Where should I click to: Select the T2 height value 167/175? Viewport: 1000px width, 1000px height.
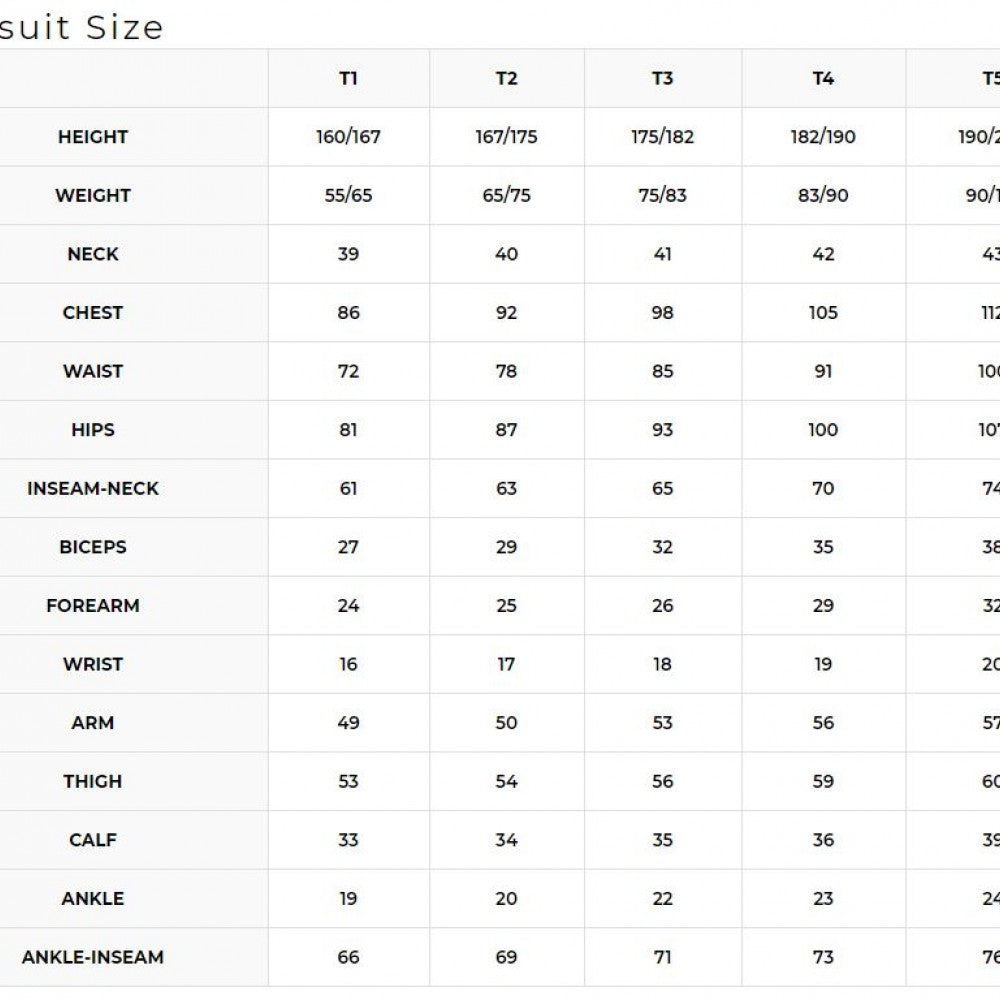click(x=506, y=137)
